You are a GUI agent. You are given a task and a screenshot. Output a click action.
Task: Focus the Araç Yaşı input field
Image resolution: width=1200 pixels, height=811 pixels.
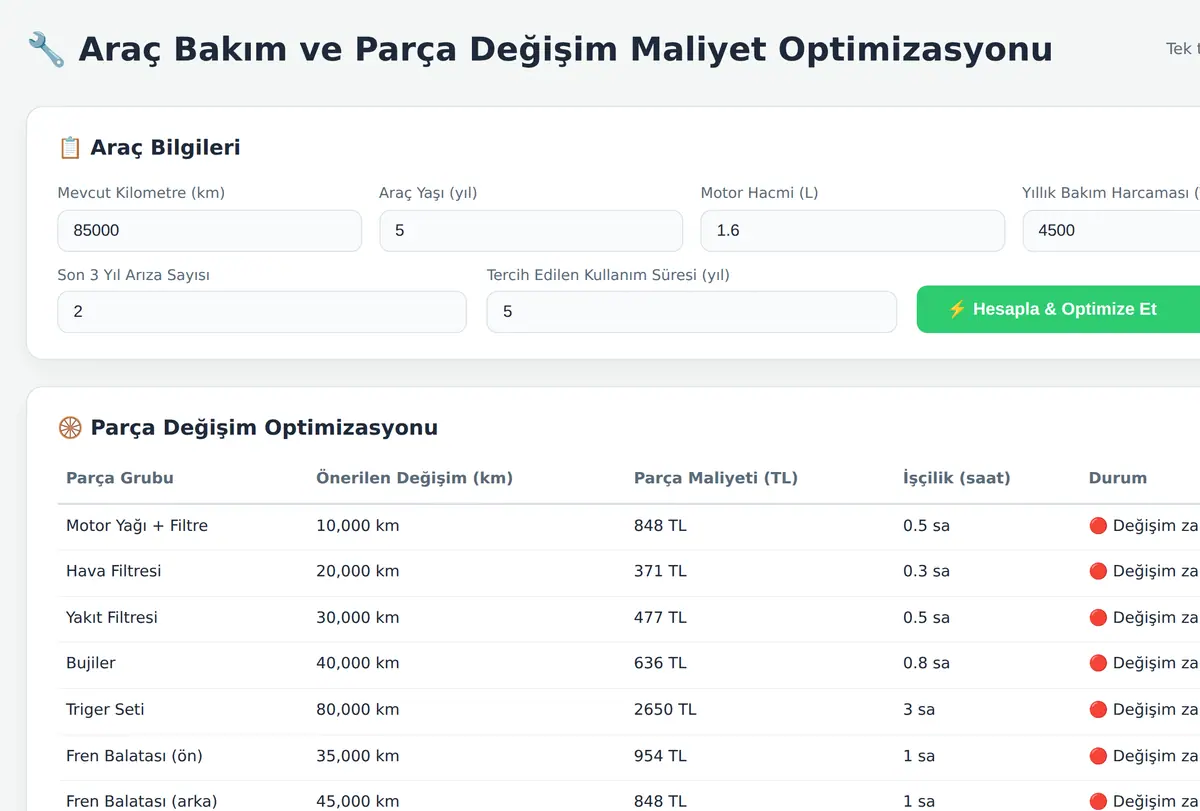531,231
